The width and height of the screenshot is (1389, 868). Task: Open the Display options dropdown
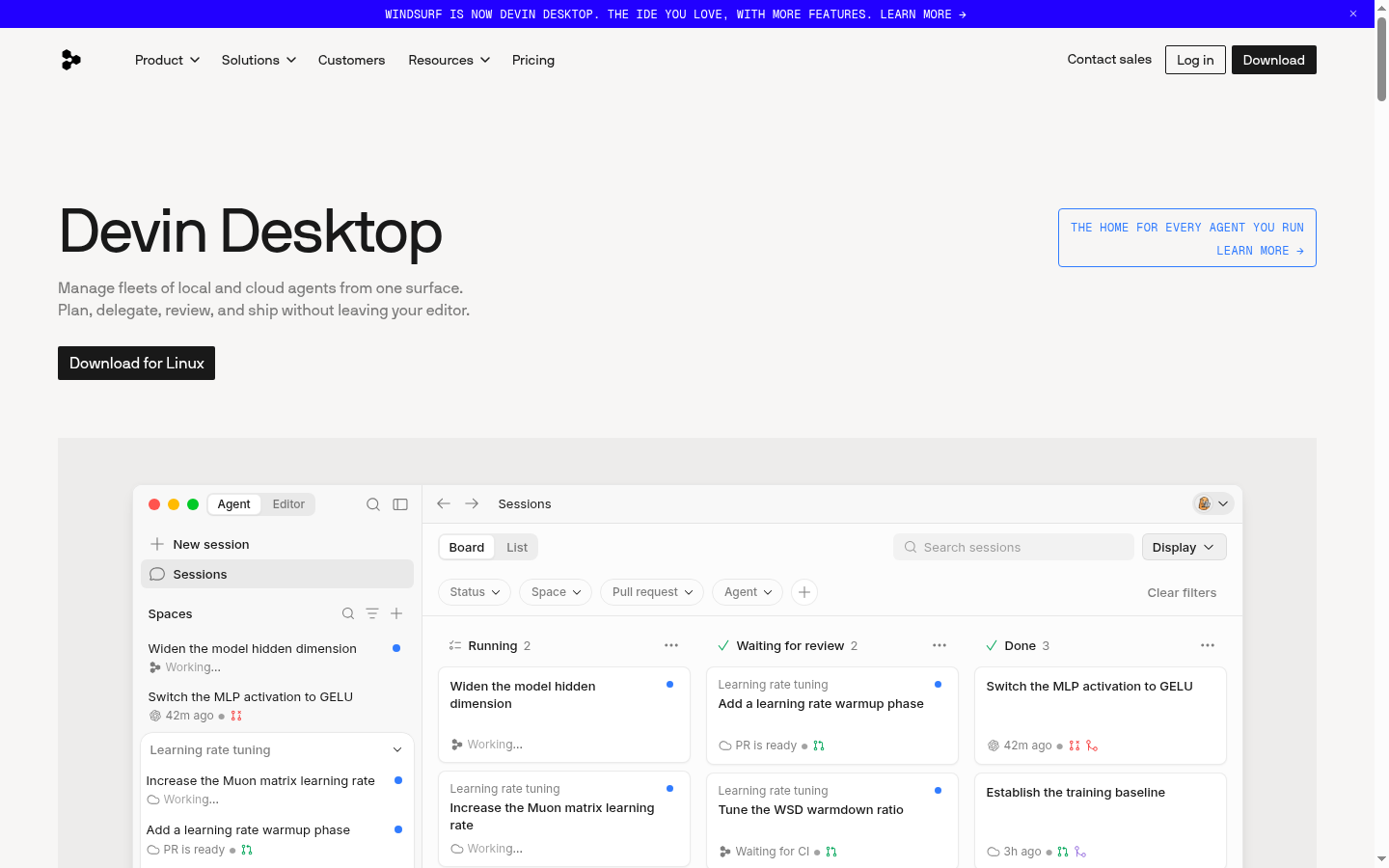[1184, 547]
